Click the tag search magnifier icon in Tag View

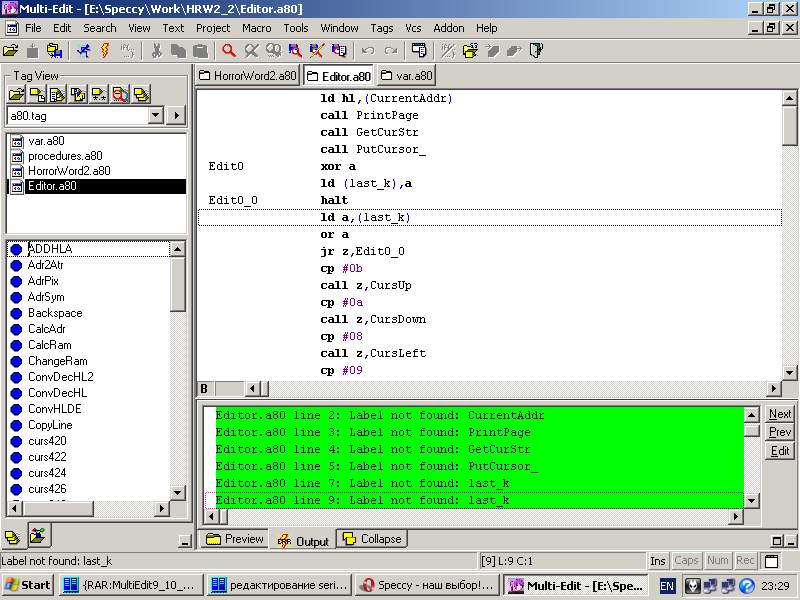(120, 95)
